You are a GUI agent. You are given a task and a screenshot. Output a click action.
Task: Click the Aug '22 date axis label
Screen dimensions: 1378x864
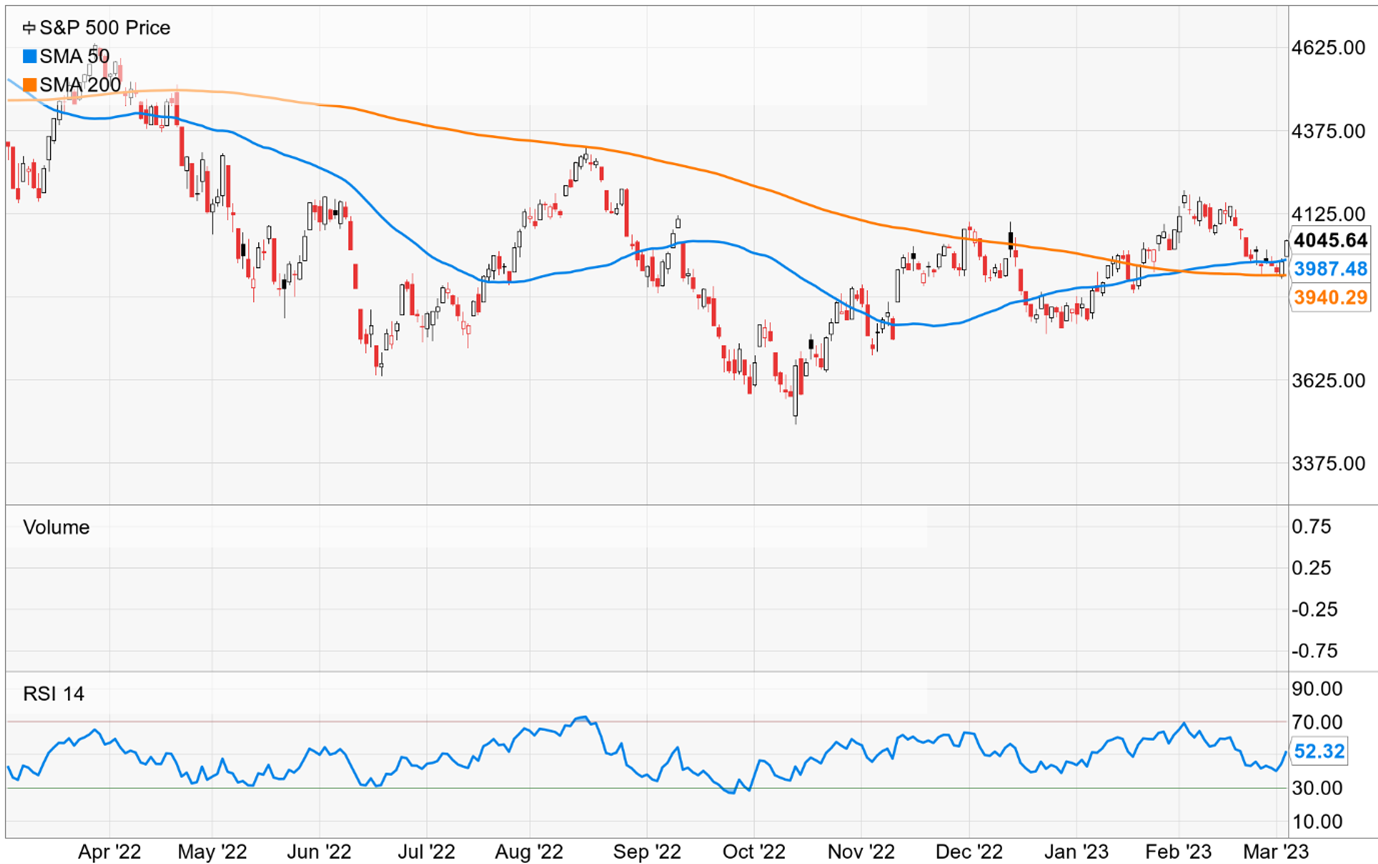[x=531, y=852]
